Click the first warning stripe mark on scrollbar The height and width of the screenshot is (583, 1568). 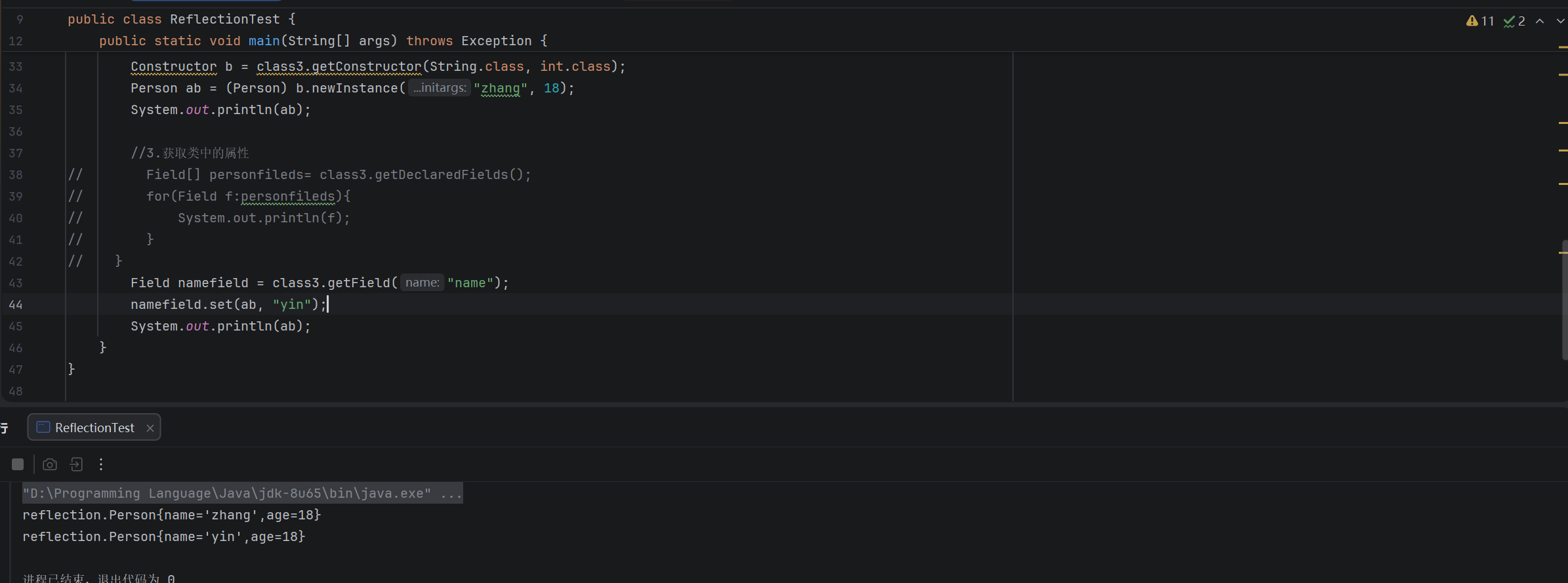point(1563,47)
